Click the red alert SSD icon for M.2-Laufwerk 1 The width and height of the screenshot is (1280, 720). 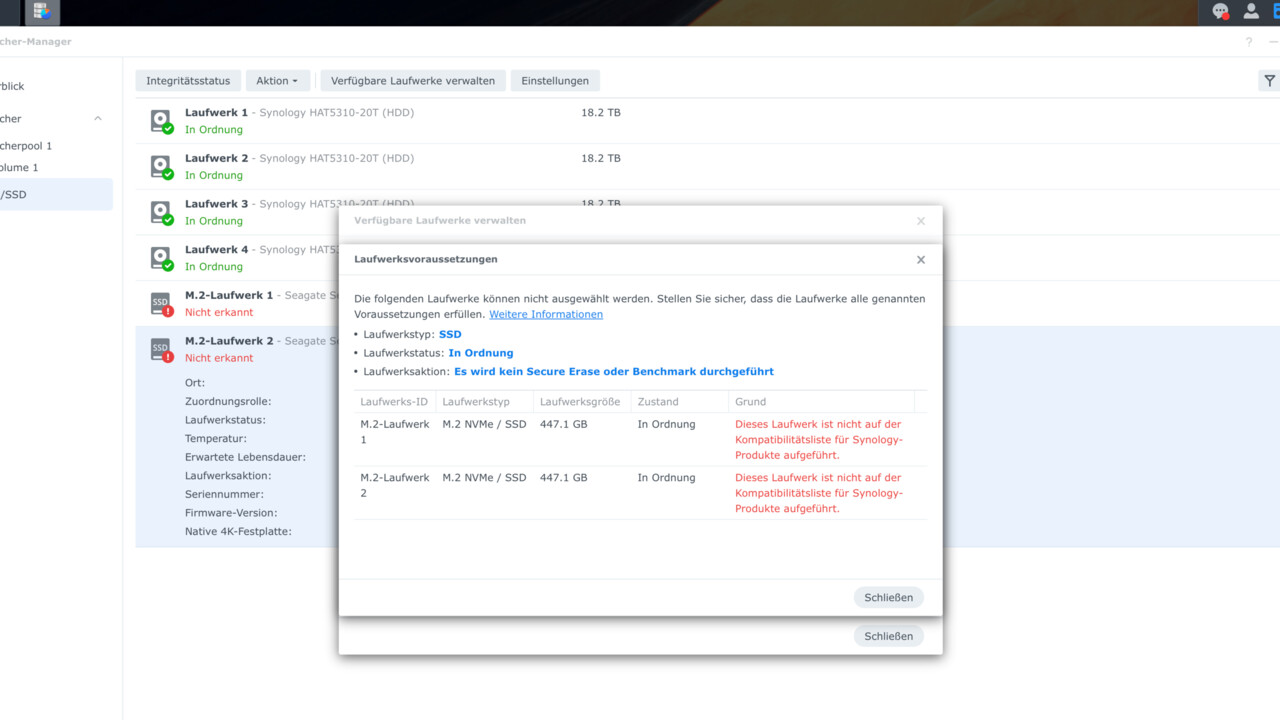pyautogui.click(x=160, y=303)
